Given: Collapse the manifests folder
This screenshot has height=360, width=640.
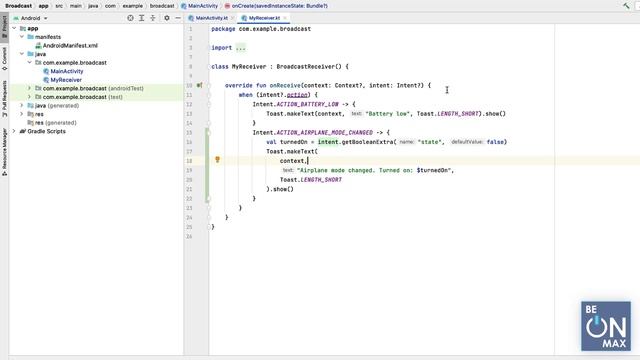Looking at the screenshot, I should tap(22, 37).
